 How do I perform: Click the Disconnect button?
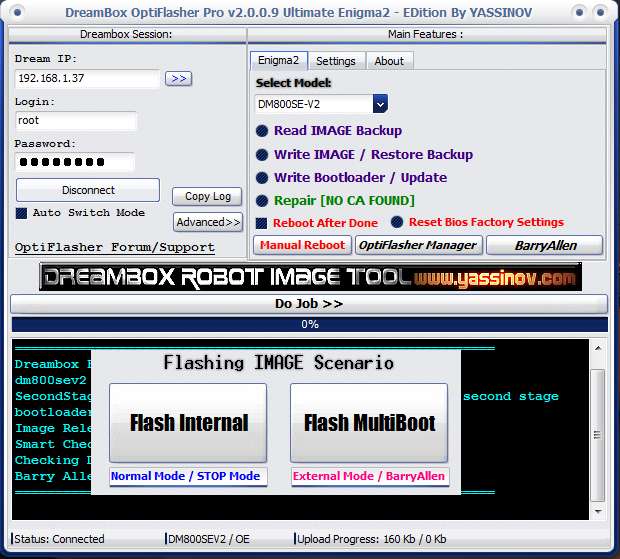88,190
